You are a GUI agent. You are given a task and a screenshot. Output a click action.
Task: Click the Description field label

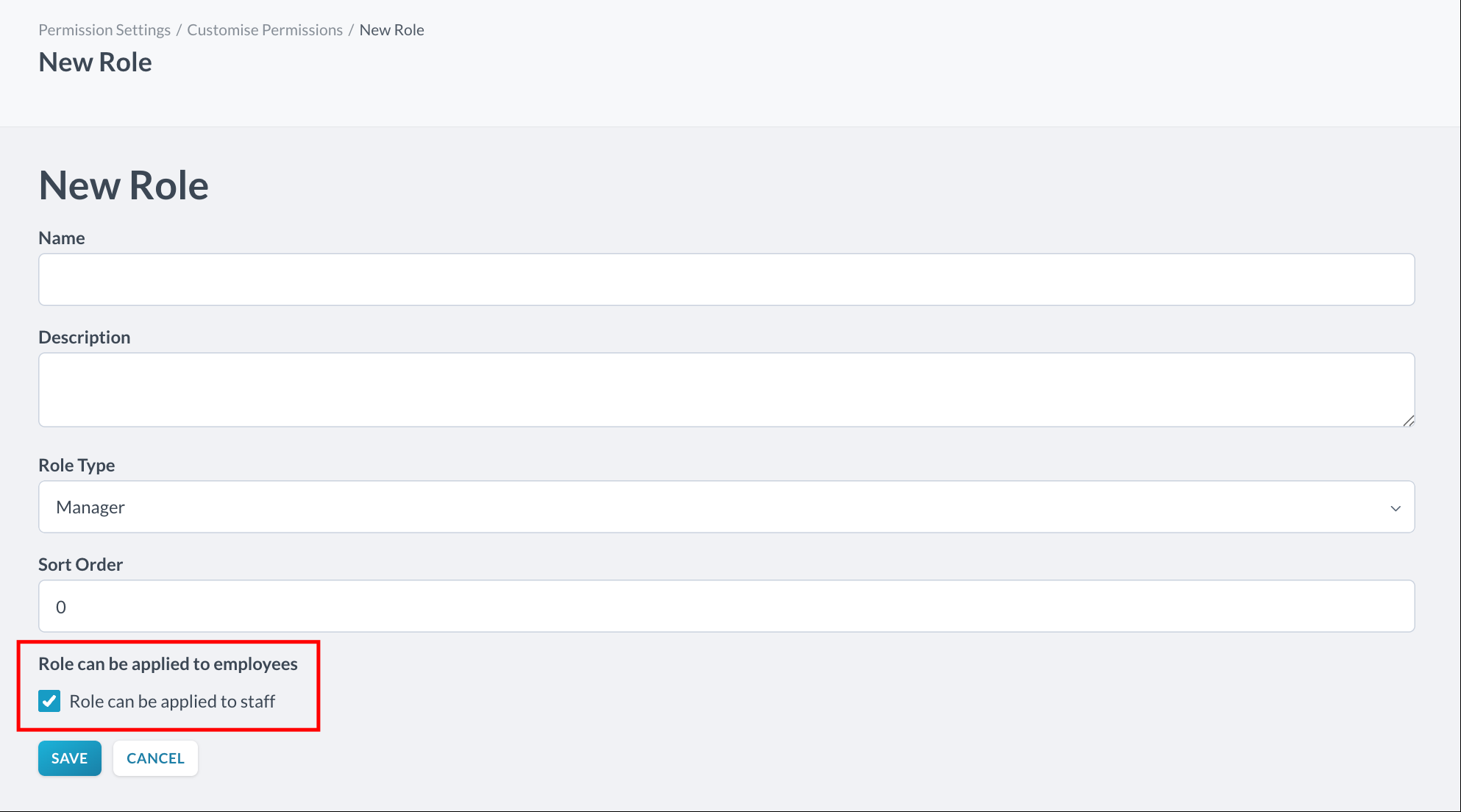tap(84, 338)
